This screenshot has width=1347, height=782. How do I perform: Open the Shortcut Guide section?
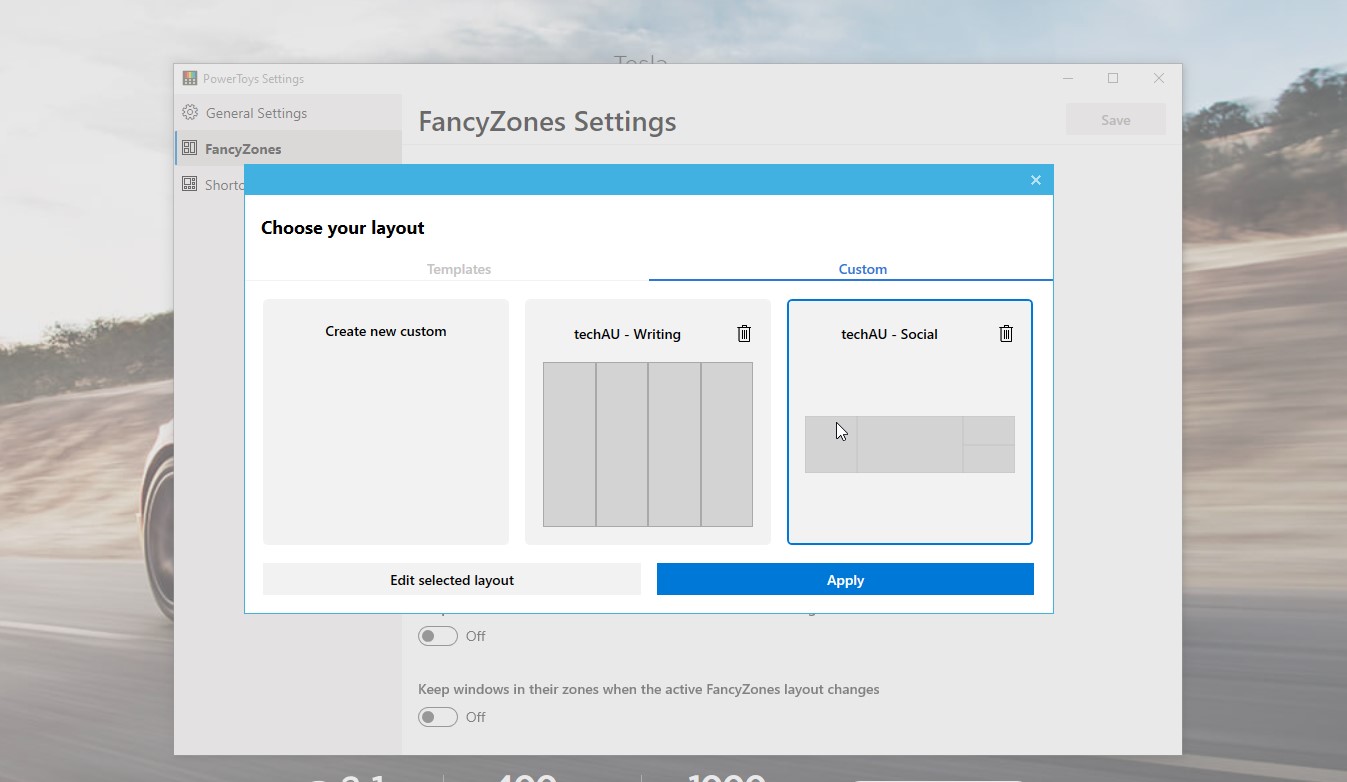[222, 184]
